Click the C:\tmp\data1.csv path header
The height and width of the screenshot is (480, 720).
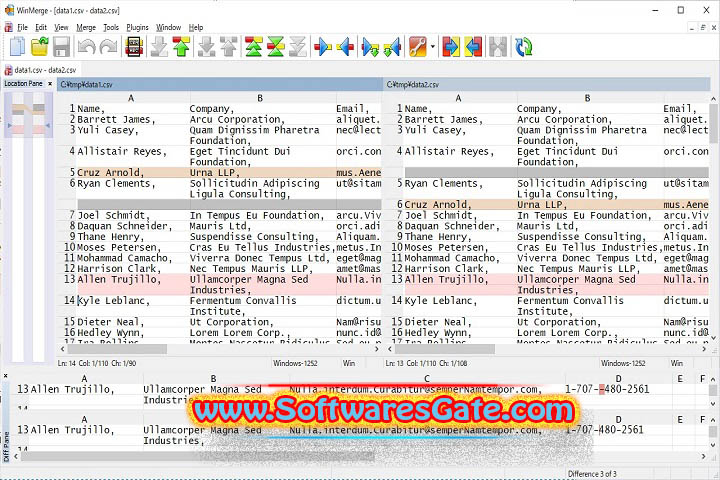(x=219, y=85)
